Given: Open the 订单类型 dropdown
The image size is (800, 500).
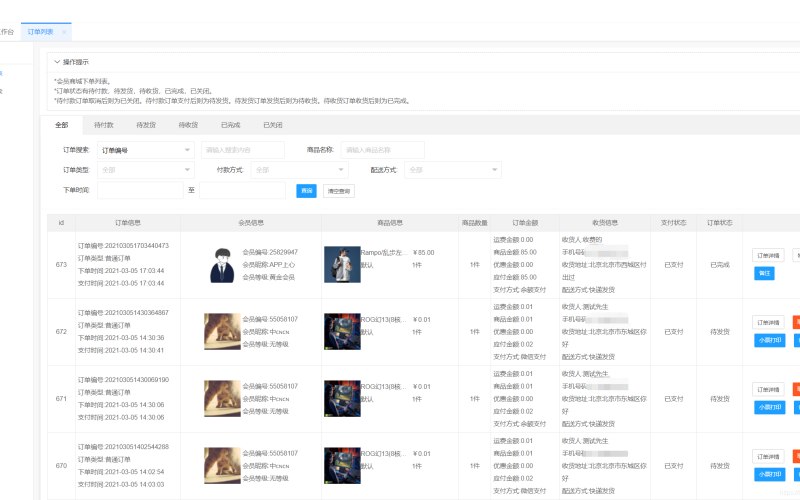Looking at the screenshot, I should (145, 170).
